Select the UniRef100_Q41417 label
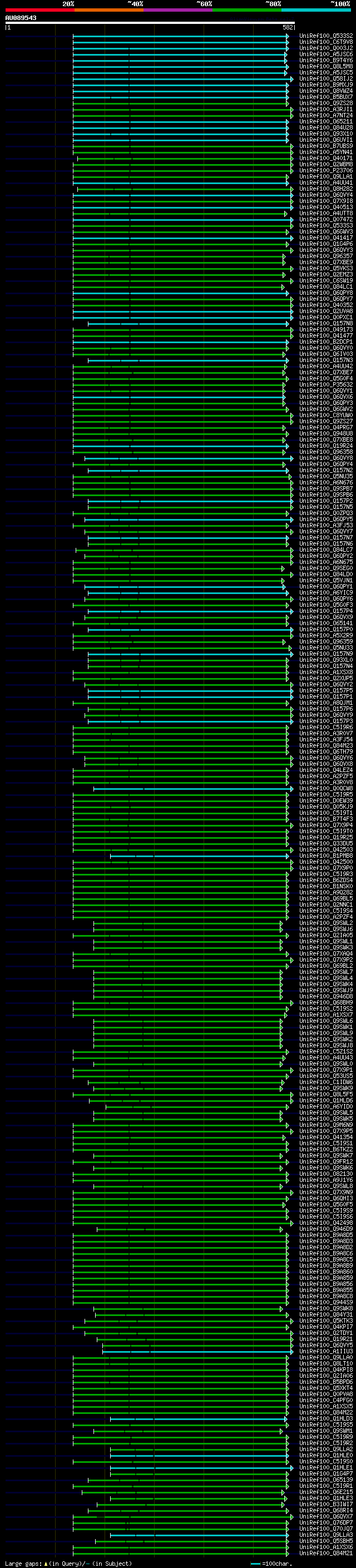Image resolution: width=356 pixels, height=1568 pixels. point(326,238)
